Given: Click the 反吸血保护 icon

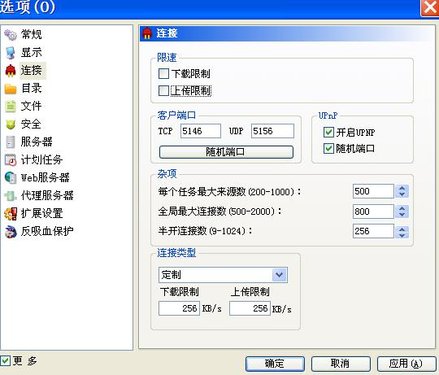Looking at the screenshot, I should [10, 231].
